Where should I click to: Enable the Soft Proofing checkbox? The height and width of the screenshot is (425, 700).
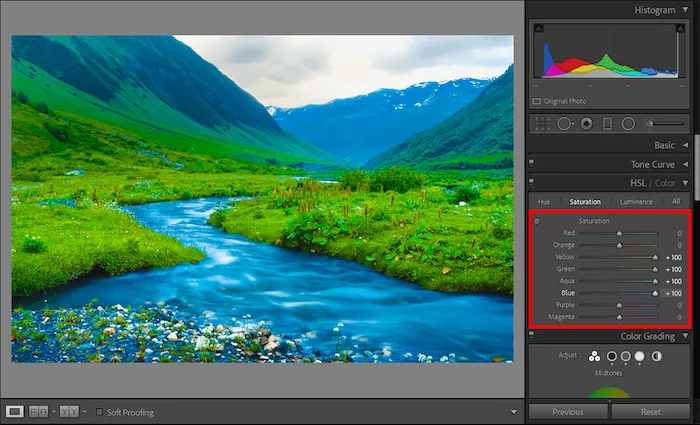point(100,412)
